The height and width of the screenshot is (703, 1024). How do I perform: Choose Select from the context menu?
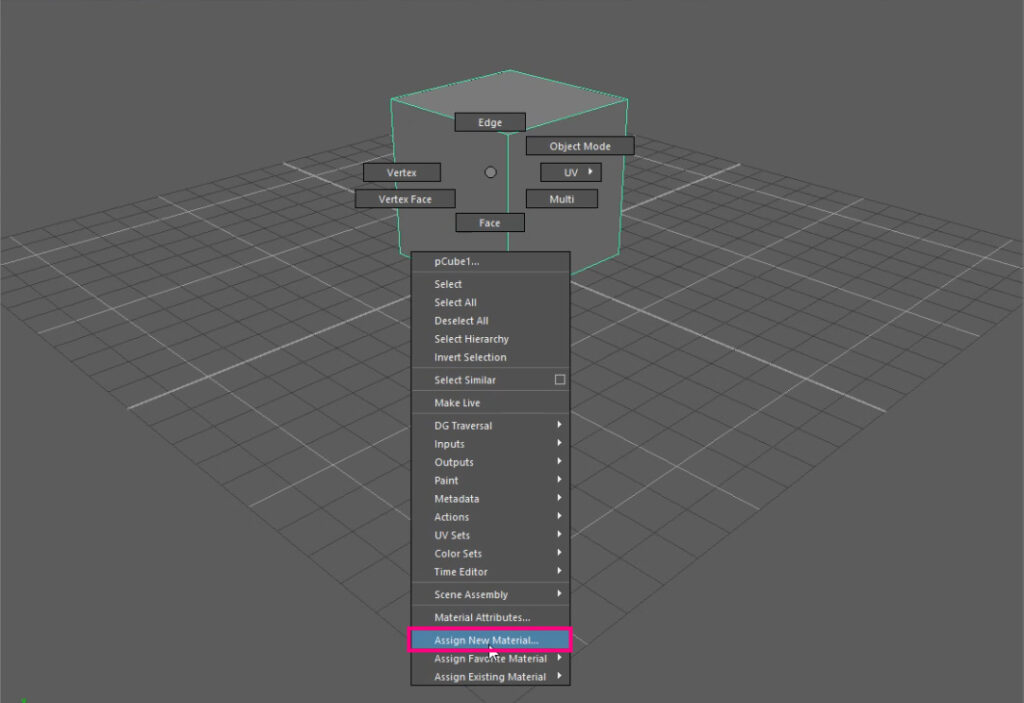[x=490, y=284]
